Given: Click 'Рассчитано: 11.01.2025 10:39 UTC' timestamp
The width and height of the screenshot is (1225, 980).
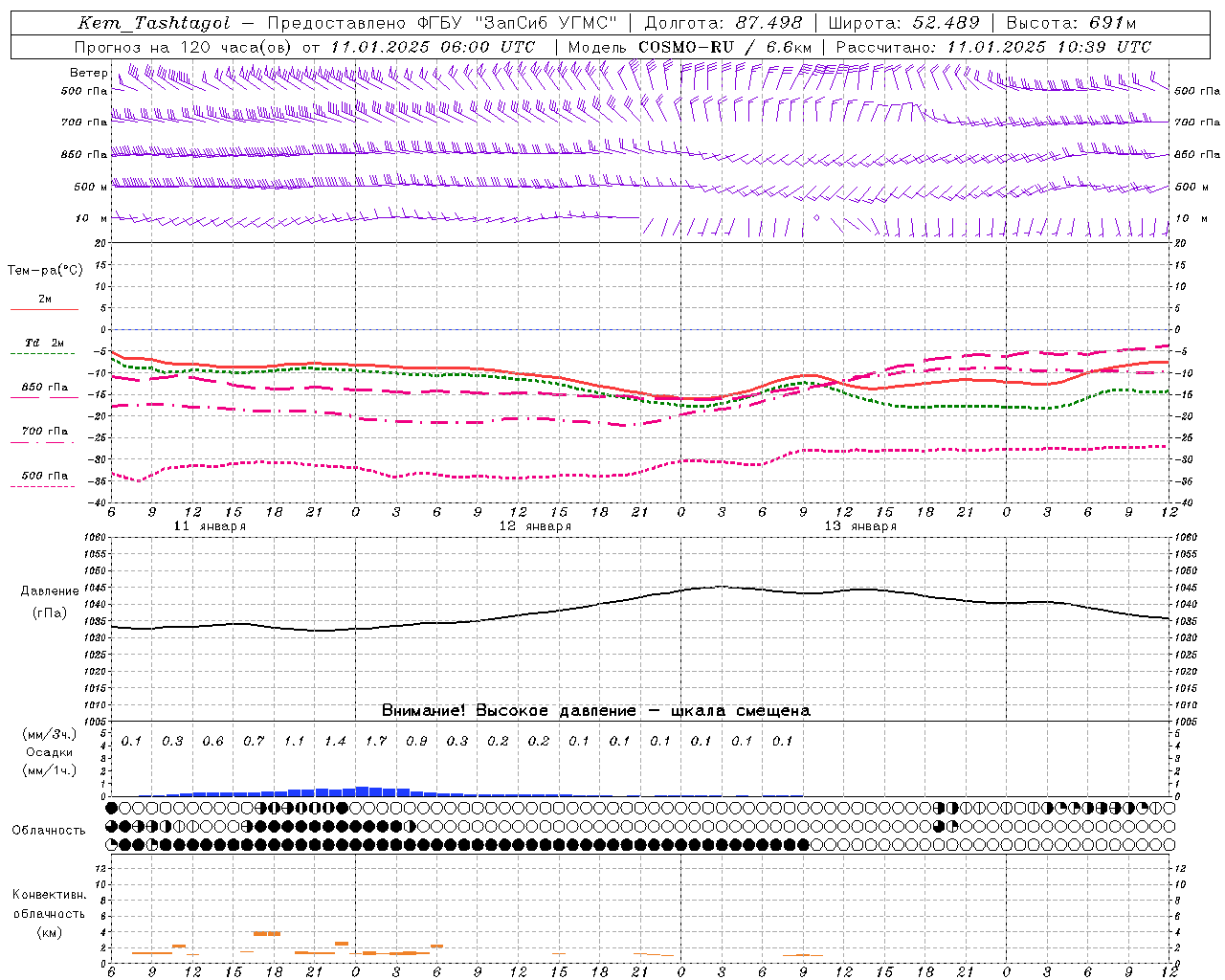Looking at the screenshot, I should [x=993, y=47].
